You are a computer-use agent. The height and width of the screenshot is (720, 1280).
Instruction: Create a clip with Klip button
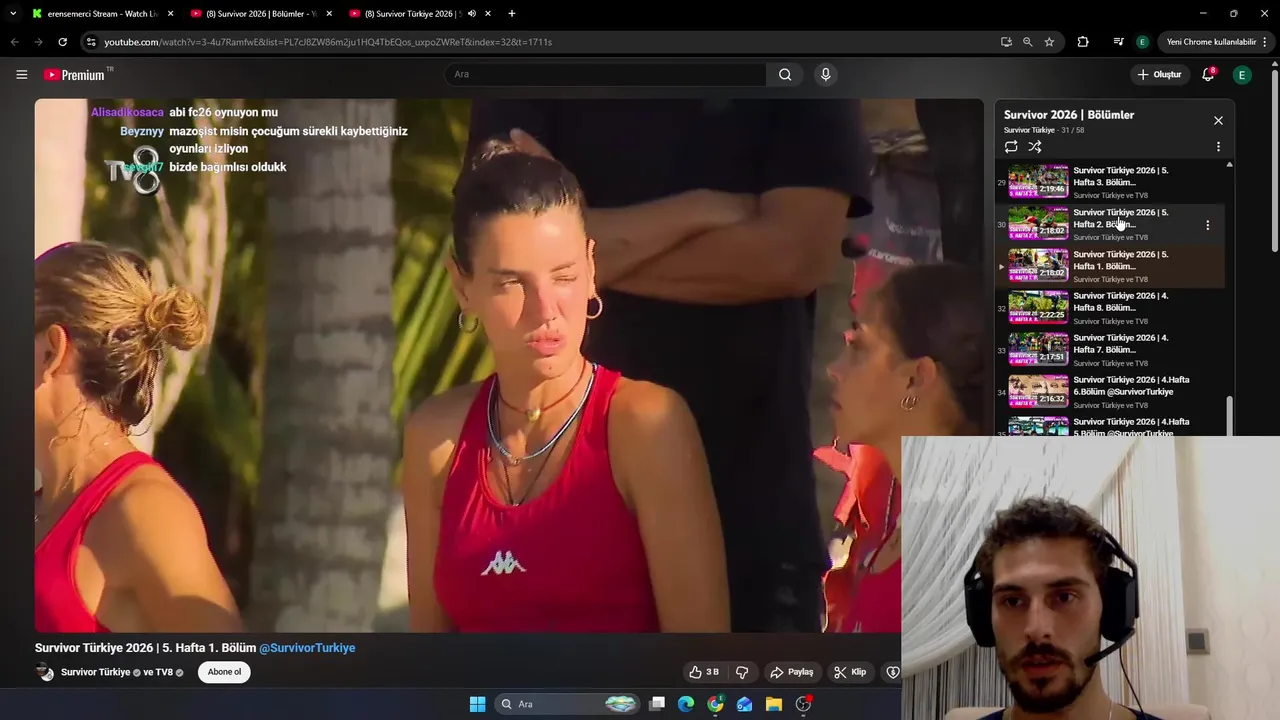[850, 672]
